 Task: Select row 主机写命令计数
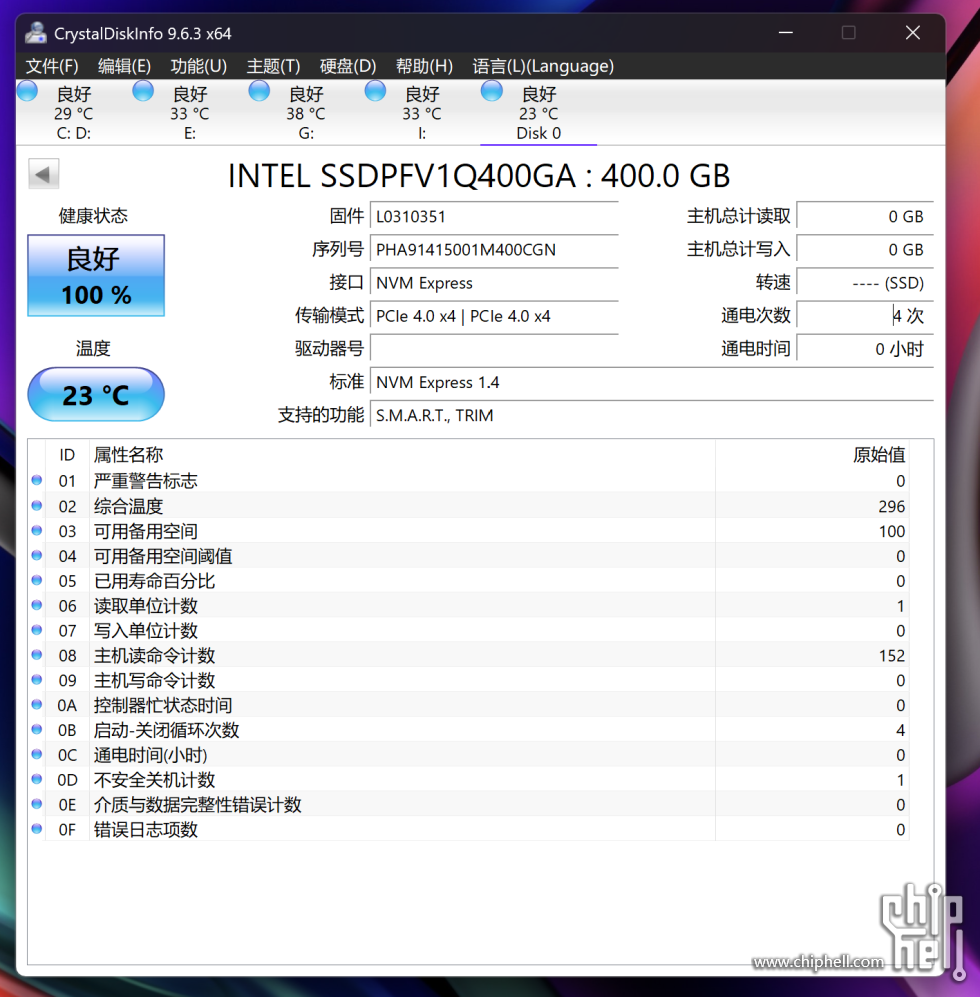[x=469, y=680]
